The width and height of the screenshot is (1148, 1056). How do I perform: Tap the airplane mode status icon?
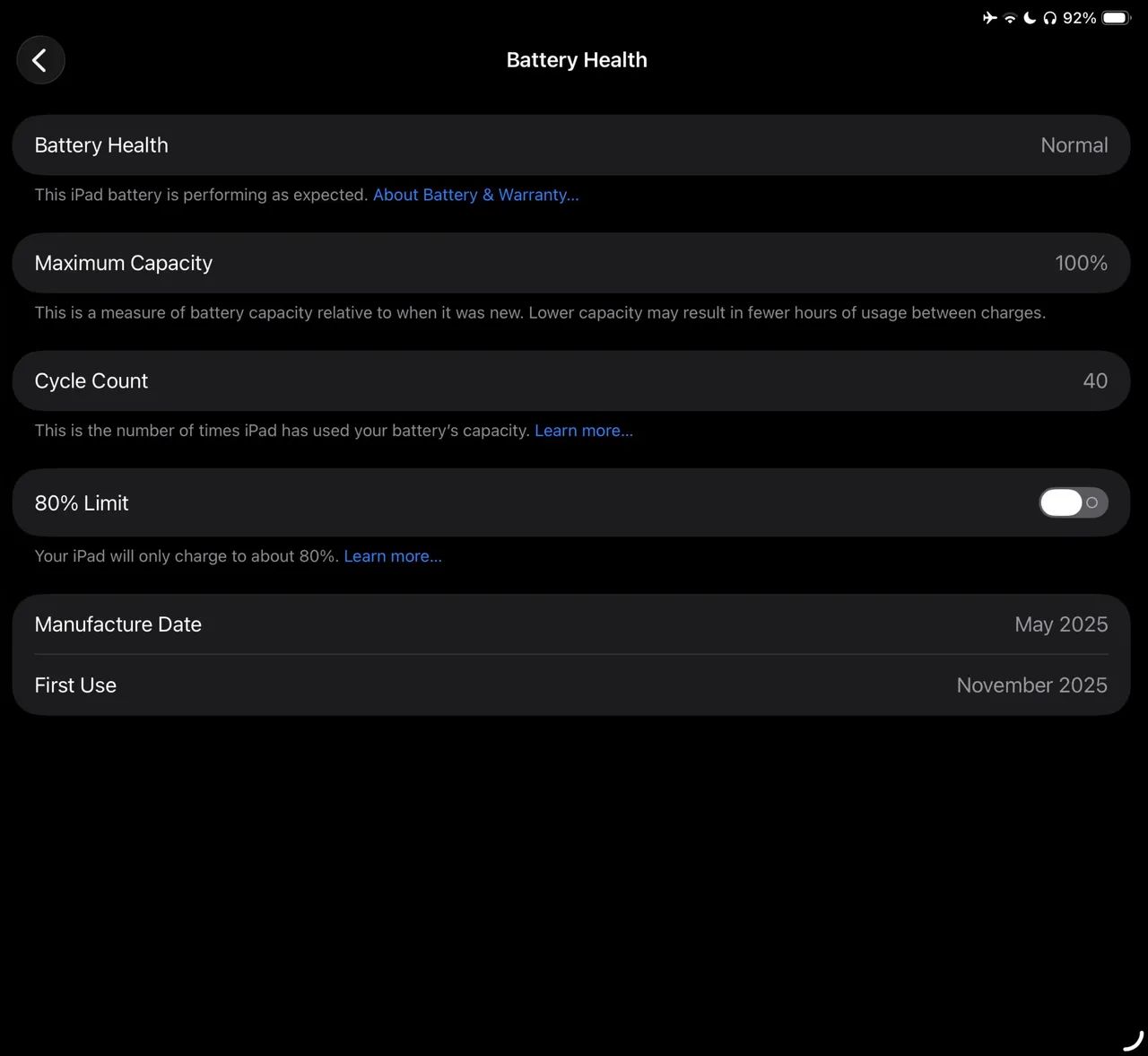pyautogui.click(x=990, y=18)
